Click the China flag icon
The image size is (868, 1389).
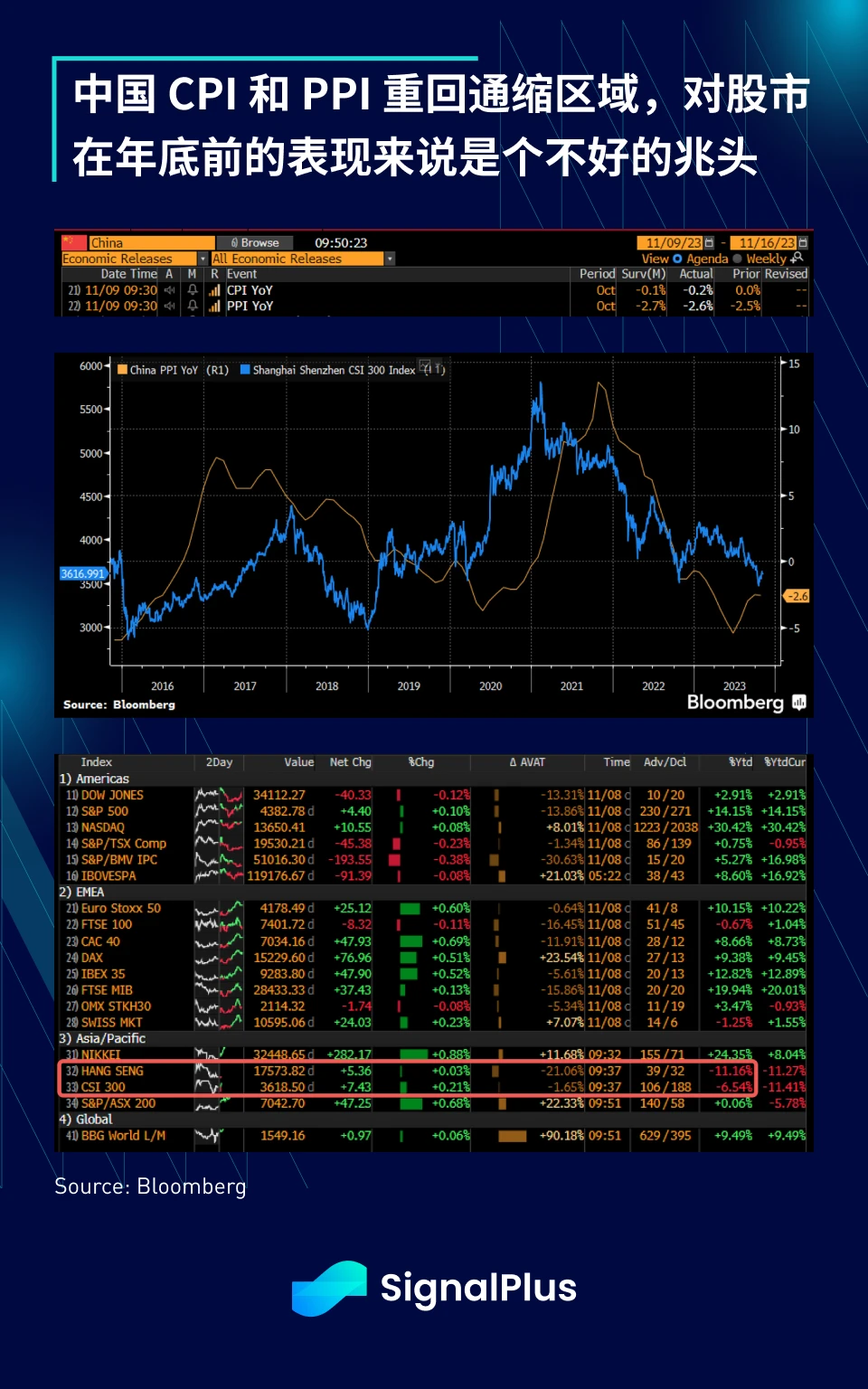[73, 242]
